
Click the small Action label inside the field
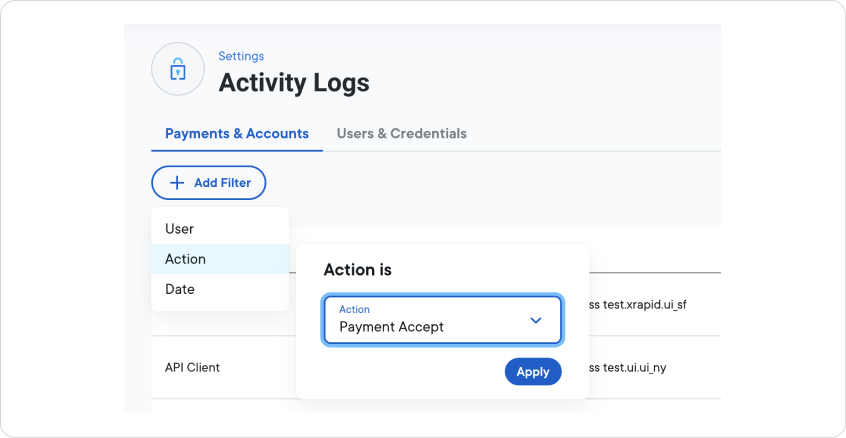point(354,309)
